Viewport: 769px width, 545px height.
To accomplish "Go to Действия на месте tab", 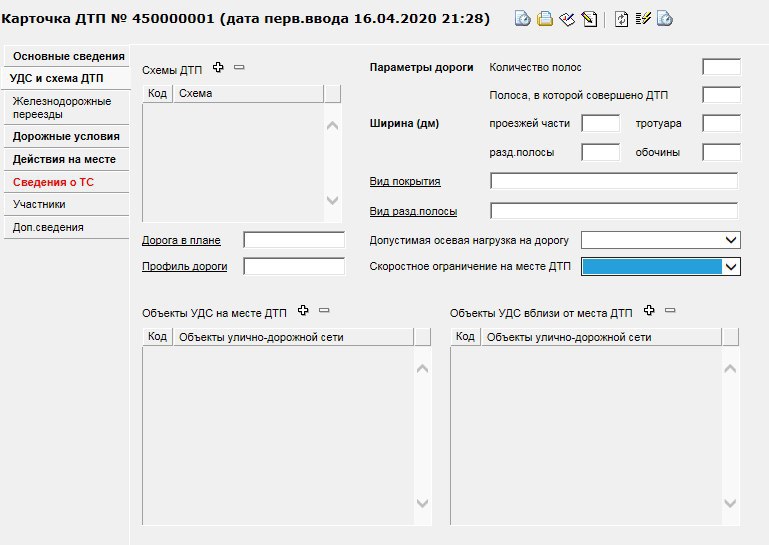I will [x=66, y=159].
